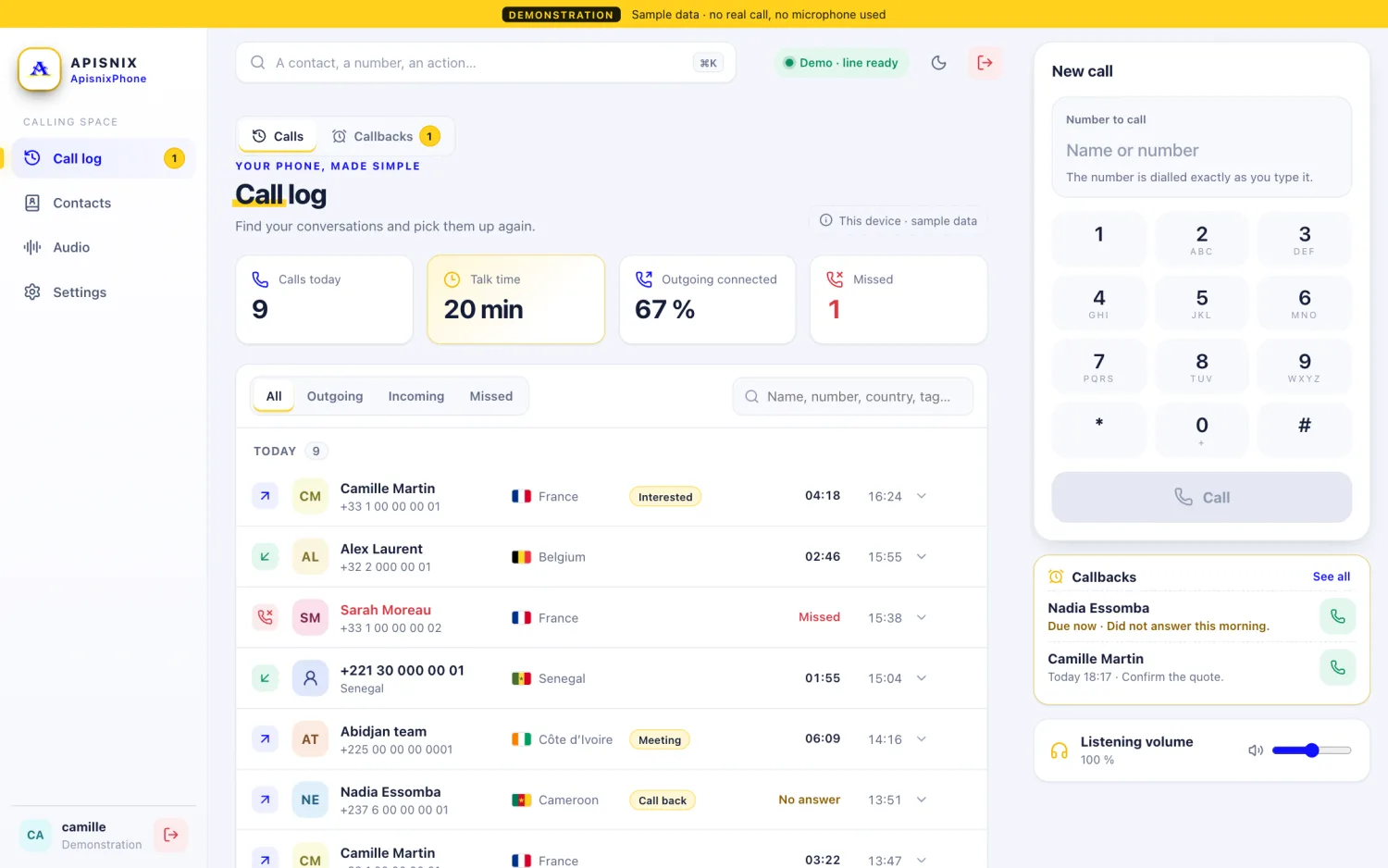The width and height of the screenshot is (1388, 868).
Task: Click the global search field at top
Action: (486, 63)
